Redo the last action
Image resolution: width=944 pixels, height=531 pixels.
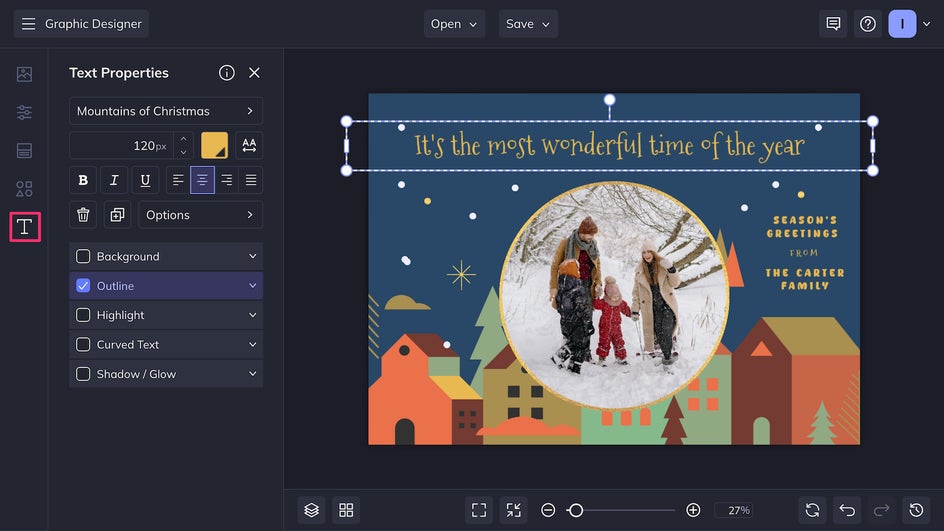[x=881, y=511]
